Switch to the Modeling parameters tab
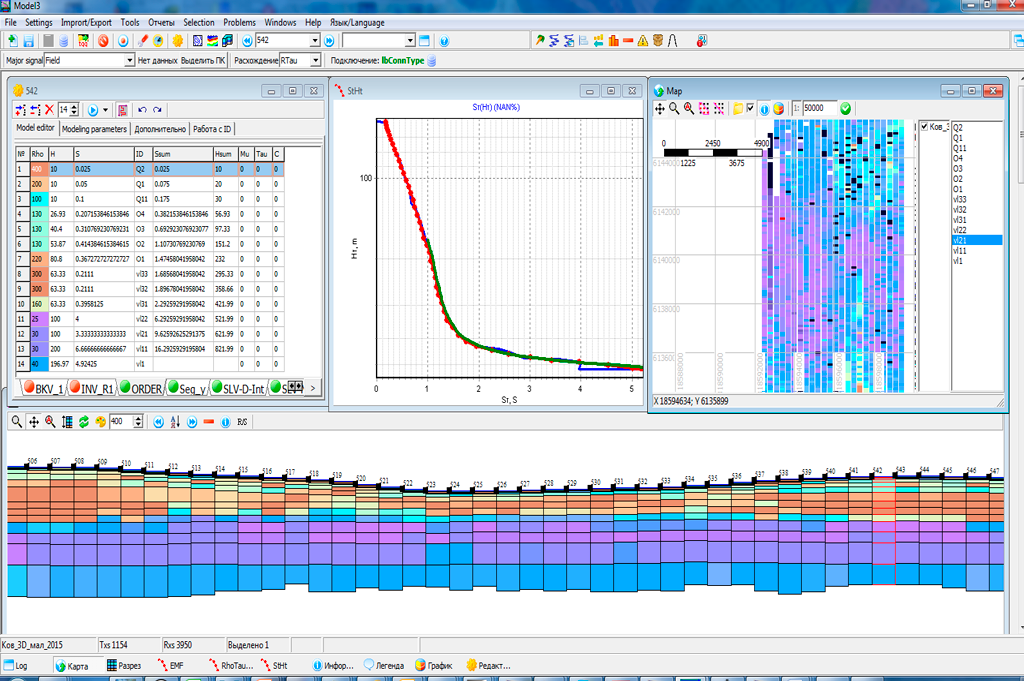Screen dimensions: 1024x681 click(94, 129)
